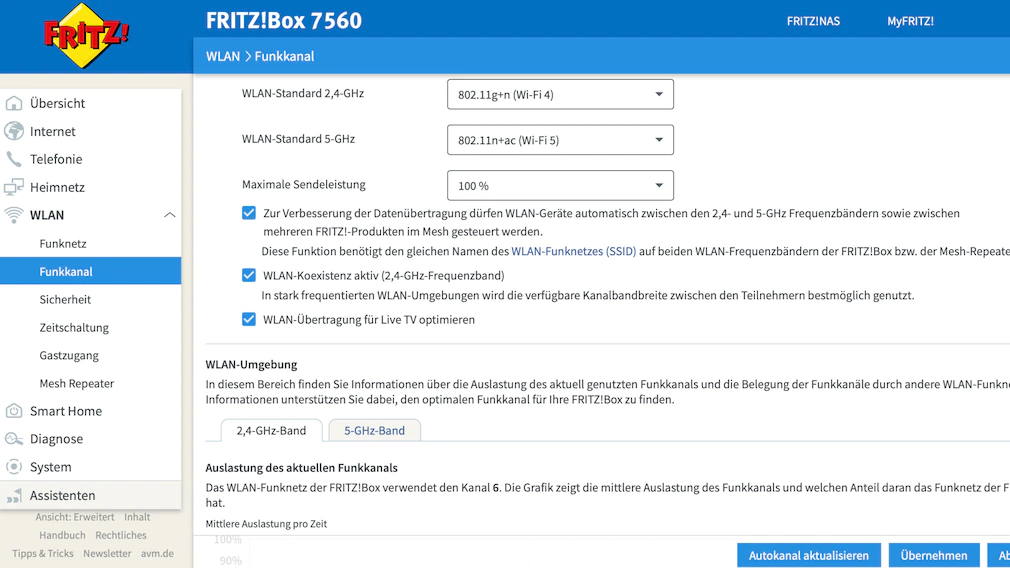This screenshot has width=1010, height=568.
Task: Click Autokanal aktualisieren button
Action: tap(808, 555)
